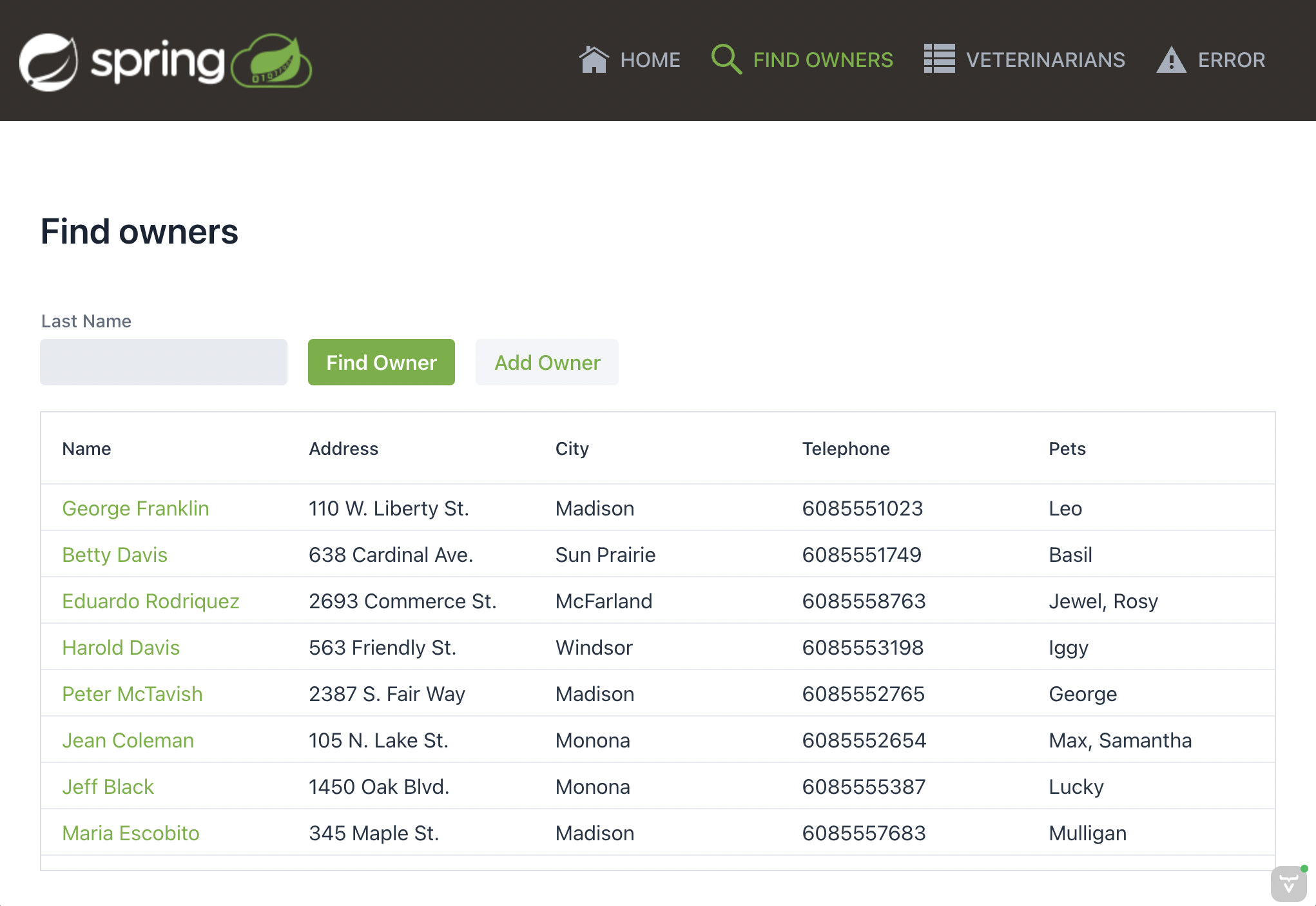
Task: Open the HOME nav item
Action: (x=650, y=60)
